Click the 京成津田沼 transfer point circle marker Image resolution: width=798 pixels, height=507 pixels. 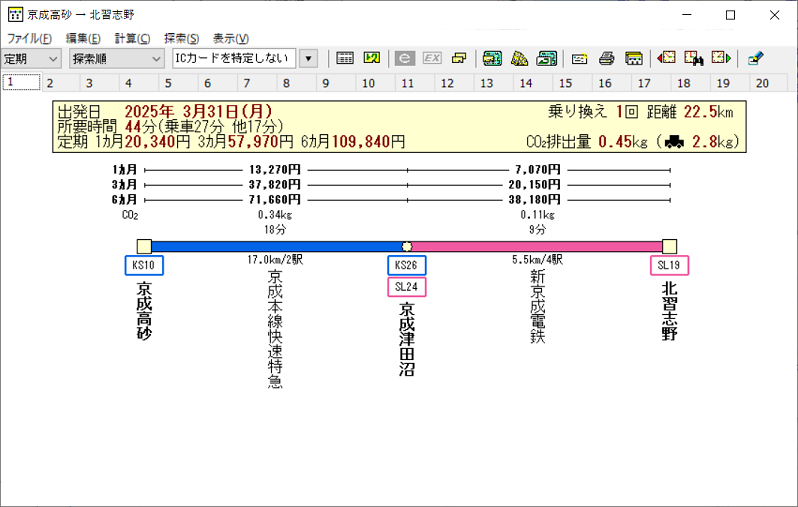click(x=407, y=247)
